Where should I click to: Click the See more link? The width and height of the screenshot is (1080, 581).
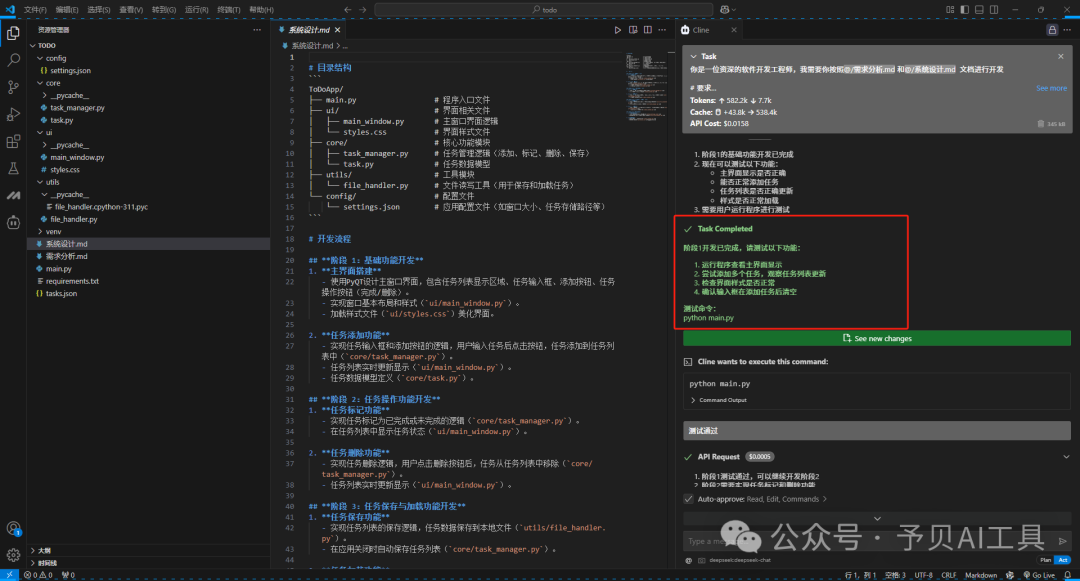click(1051, 88)
